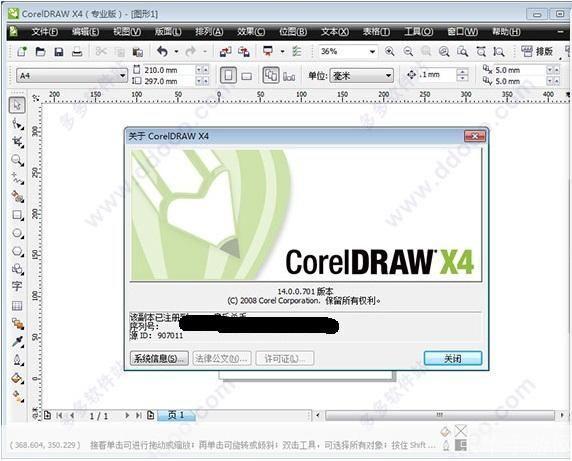Screen dimensions: 572x461
Task: Select the Shape edit tool
Action: pos(17,124)
